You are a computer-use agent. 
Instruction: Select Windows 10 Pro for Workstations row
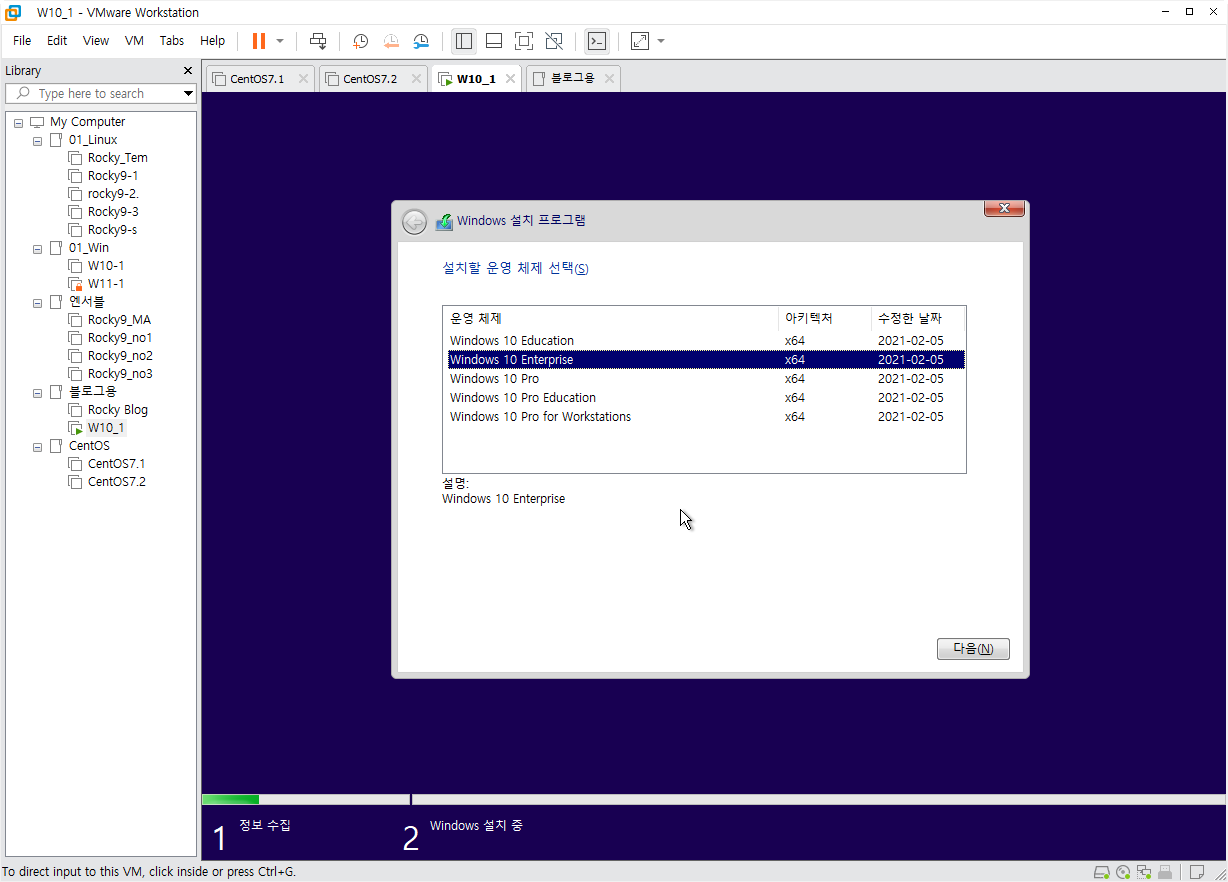coord(706,417)
